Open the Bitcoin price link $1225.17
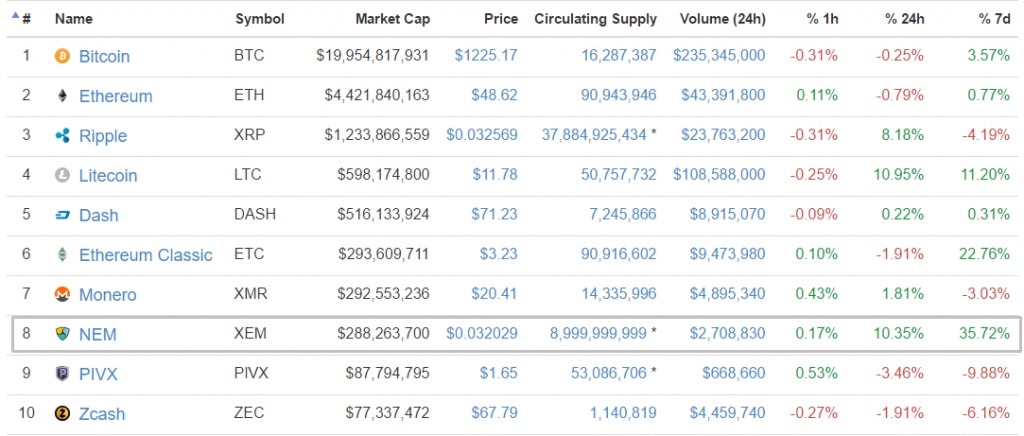Viewport: 1024px width, 436px height. pos(486,56)
